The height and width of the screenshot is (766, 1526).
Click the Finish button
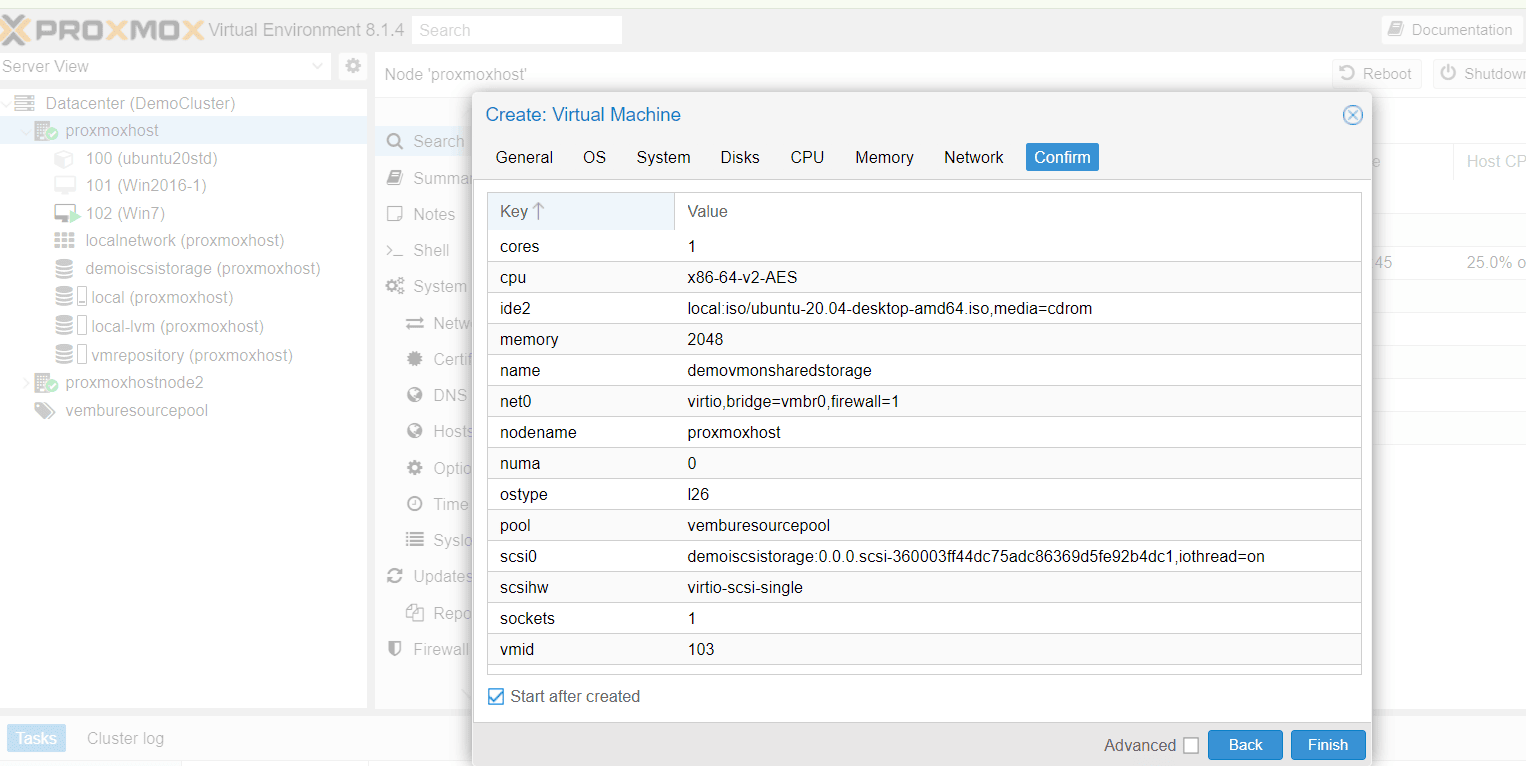[1328, 745]
